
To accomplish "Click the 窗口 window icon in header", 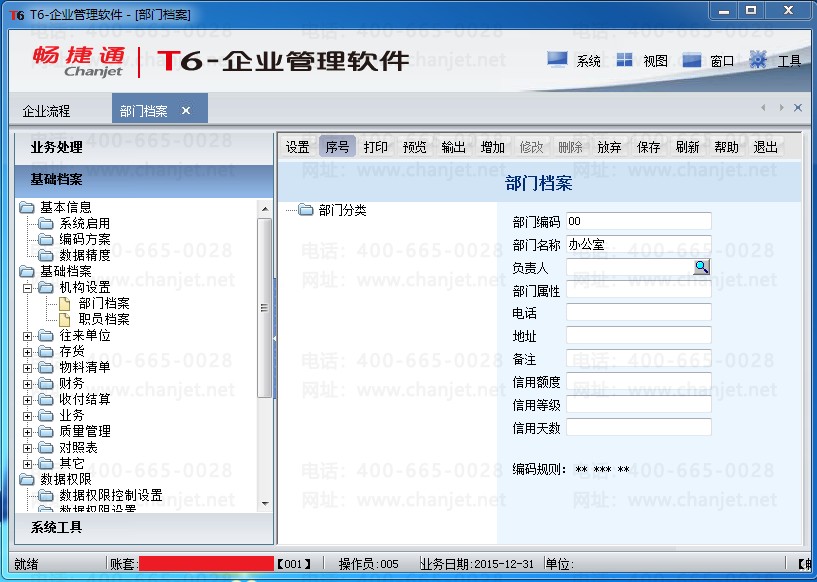I will [x=691, y=60].
